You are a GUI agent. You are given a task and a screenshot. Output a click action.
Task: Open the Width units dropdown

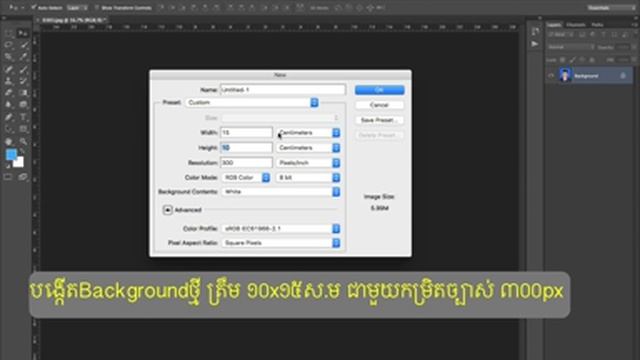308,133
